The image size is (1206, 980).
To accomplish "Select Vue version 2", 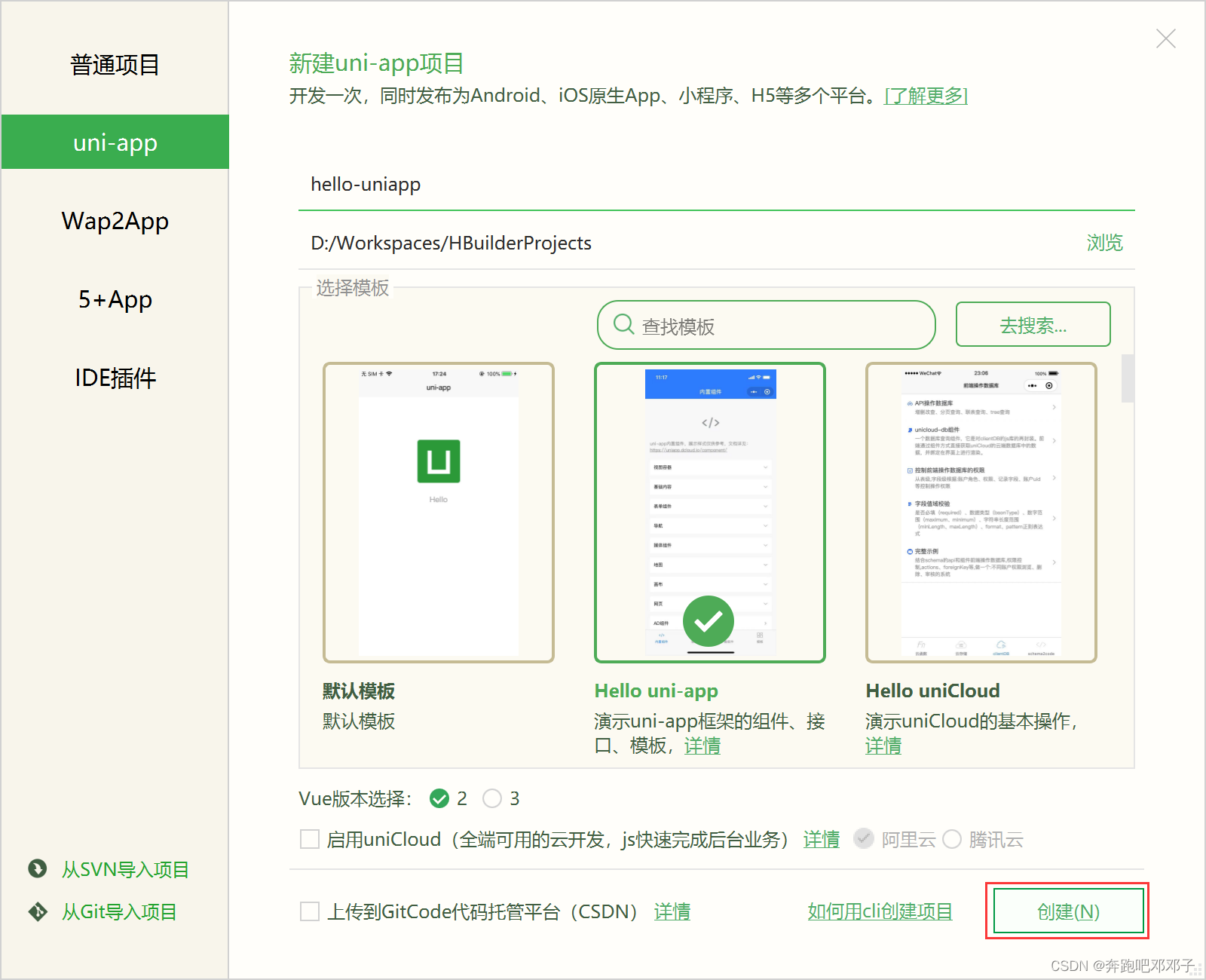I will coord(439,798).
